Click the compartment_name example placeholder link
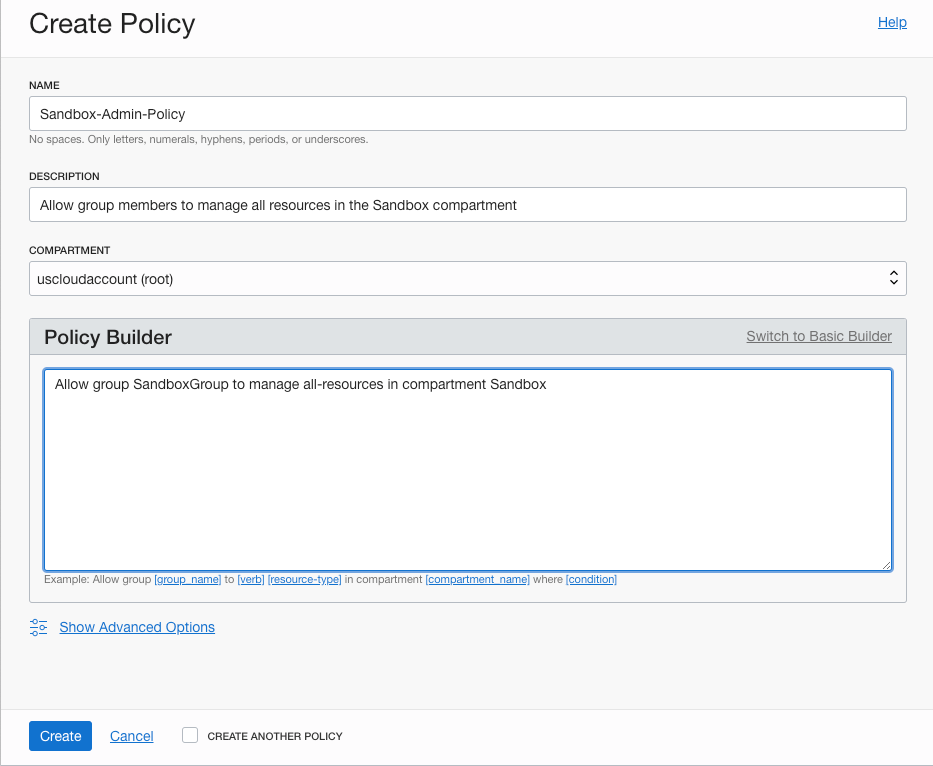Viewport: 933px width, 766px height. (477, 579)
